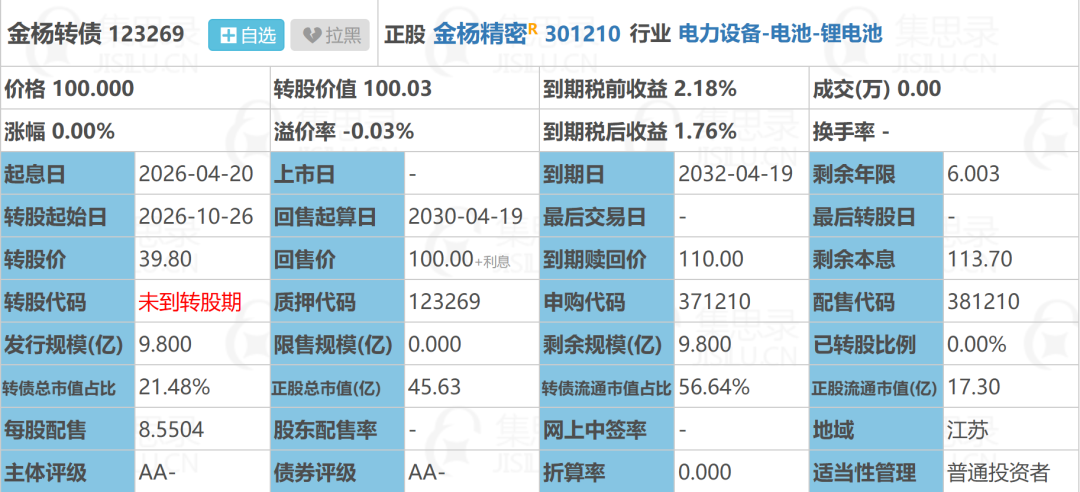The image size is (1080, 492).
Task: Click the 股东配售率 label cell
Action: click(338, 431)
